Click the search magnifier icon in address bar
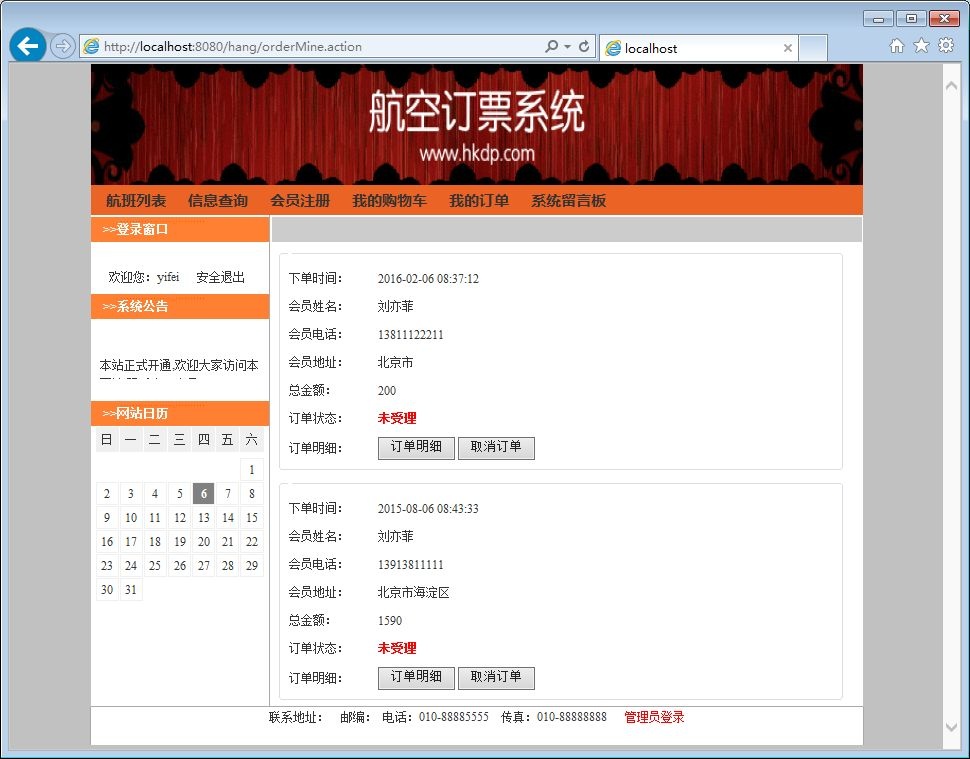 click(551, 46)
